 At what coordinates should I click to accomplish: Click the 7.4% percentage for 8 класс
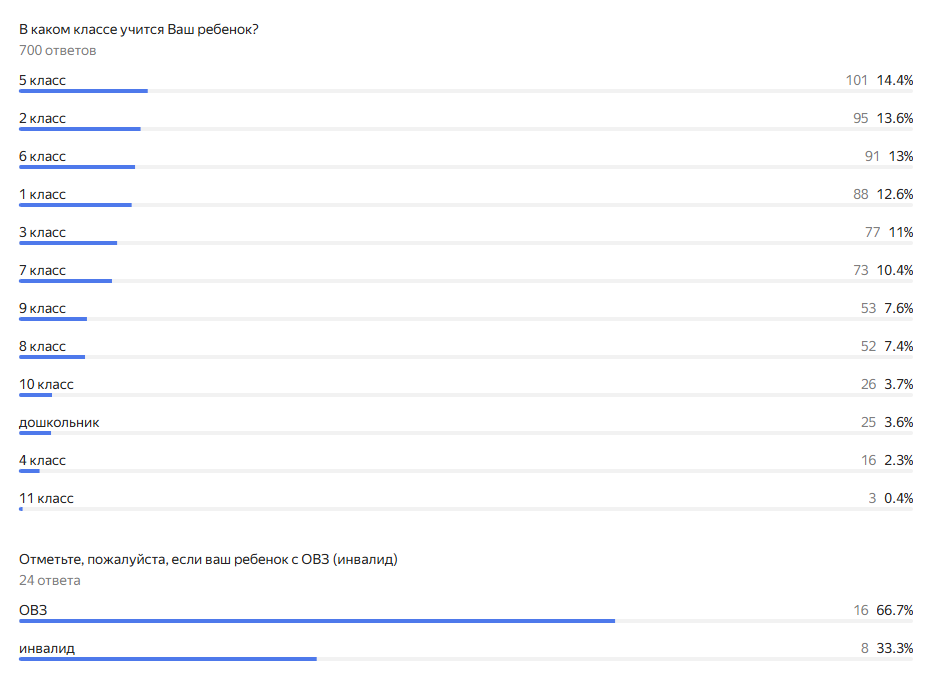tap(898, 346)
